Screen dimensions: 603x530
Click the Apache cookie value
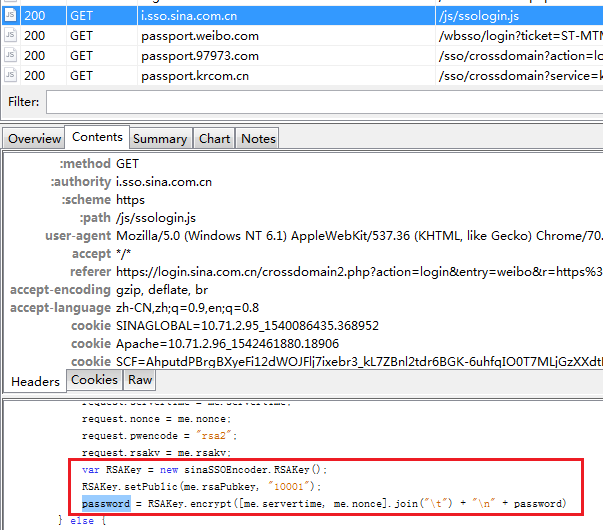tap(227, 343)
